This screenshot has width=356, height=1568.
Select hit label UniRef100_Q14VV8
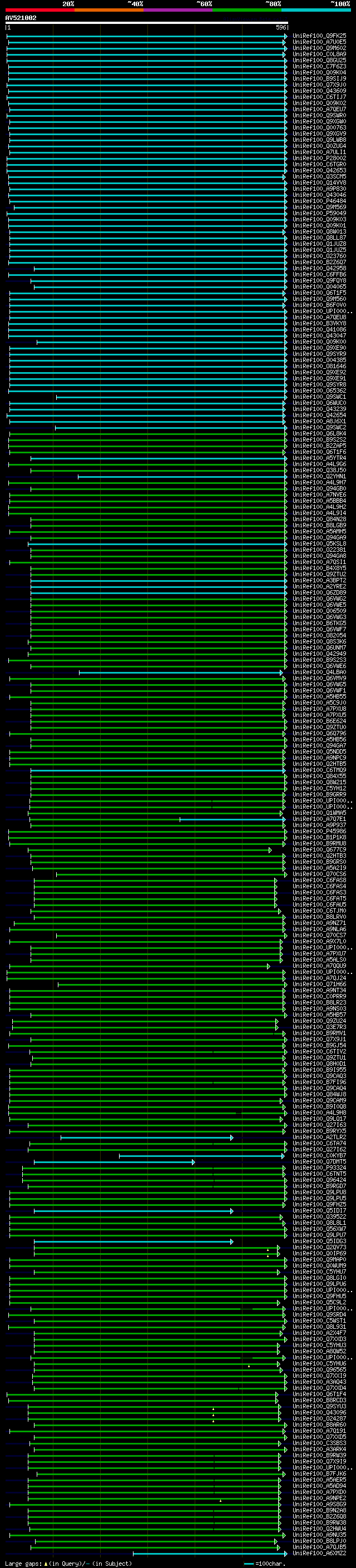point(319,182)
